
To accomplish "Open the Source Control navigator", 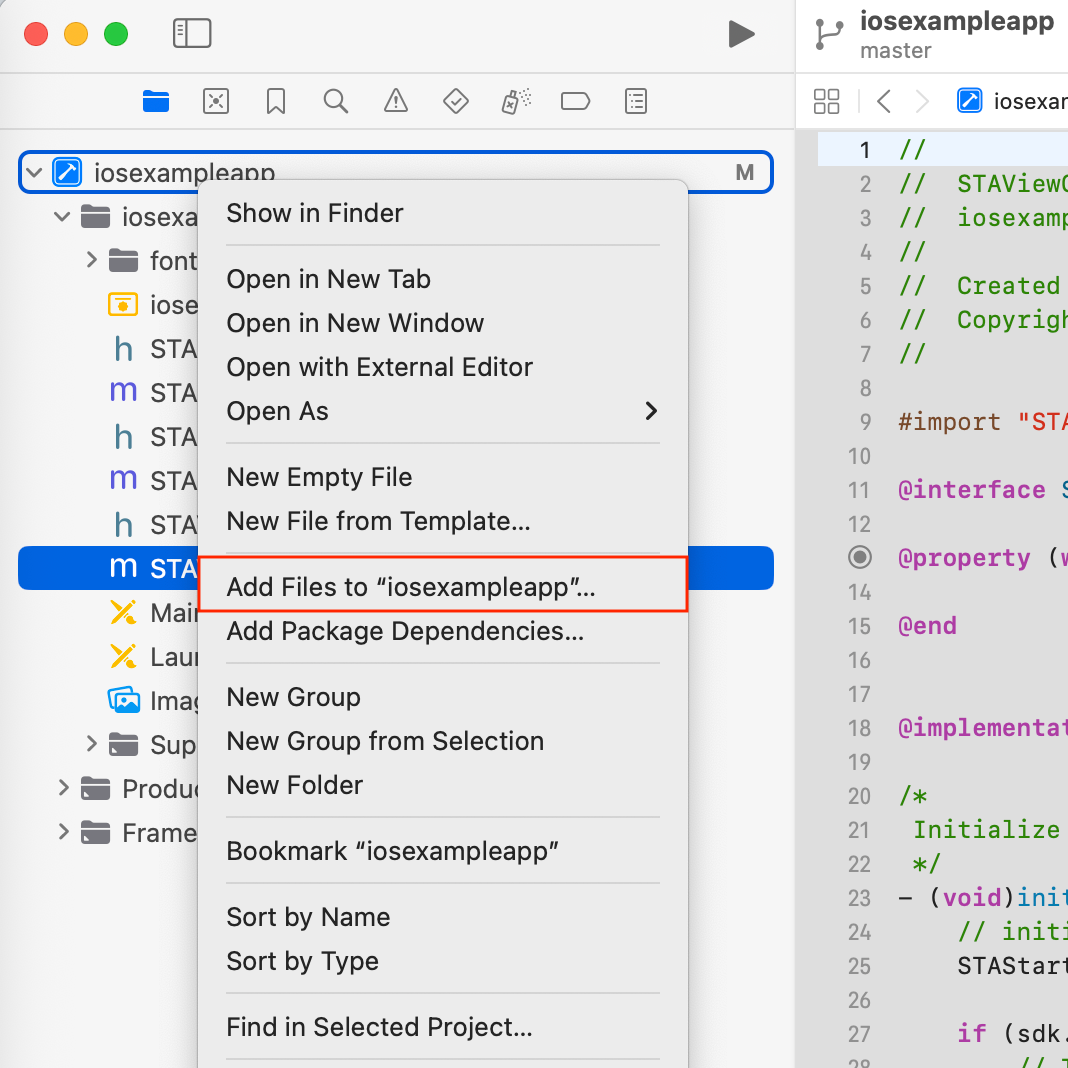I will (216, 101).
